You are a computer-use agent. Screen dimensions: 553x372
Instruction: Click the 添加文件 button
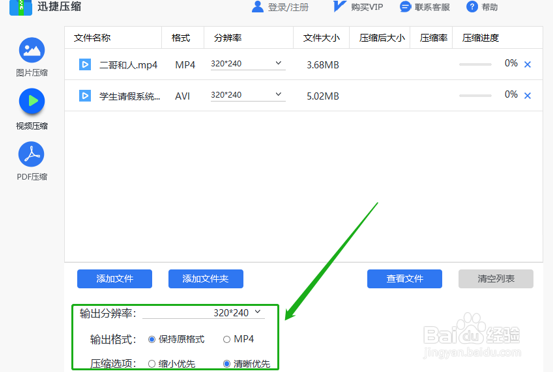point(115,279)
